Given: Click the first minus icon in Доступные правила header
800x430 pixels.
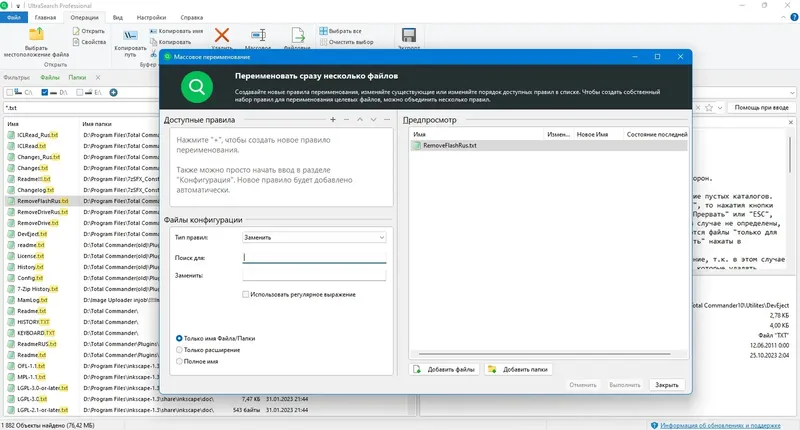Looking at the screenshot, I should tap(346, 119).
